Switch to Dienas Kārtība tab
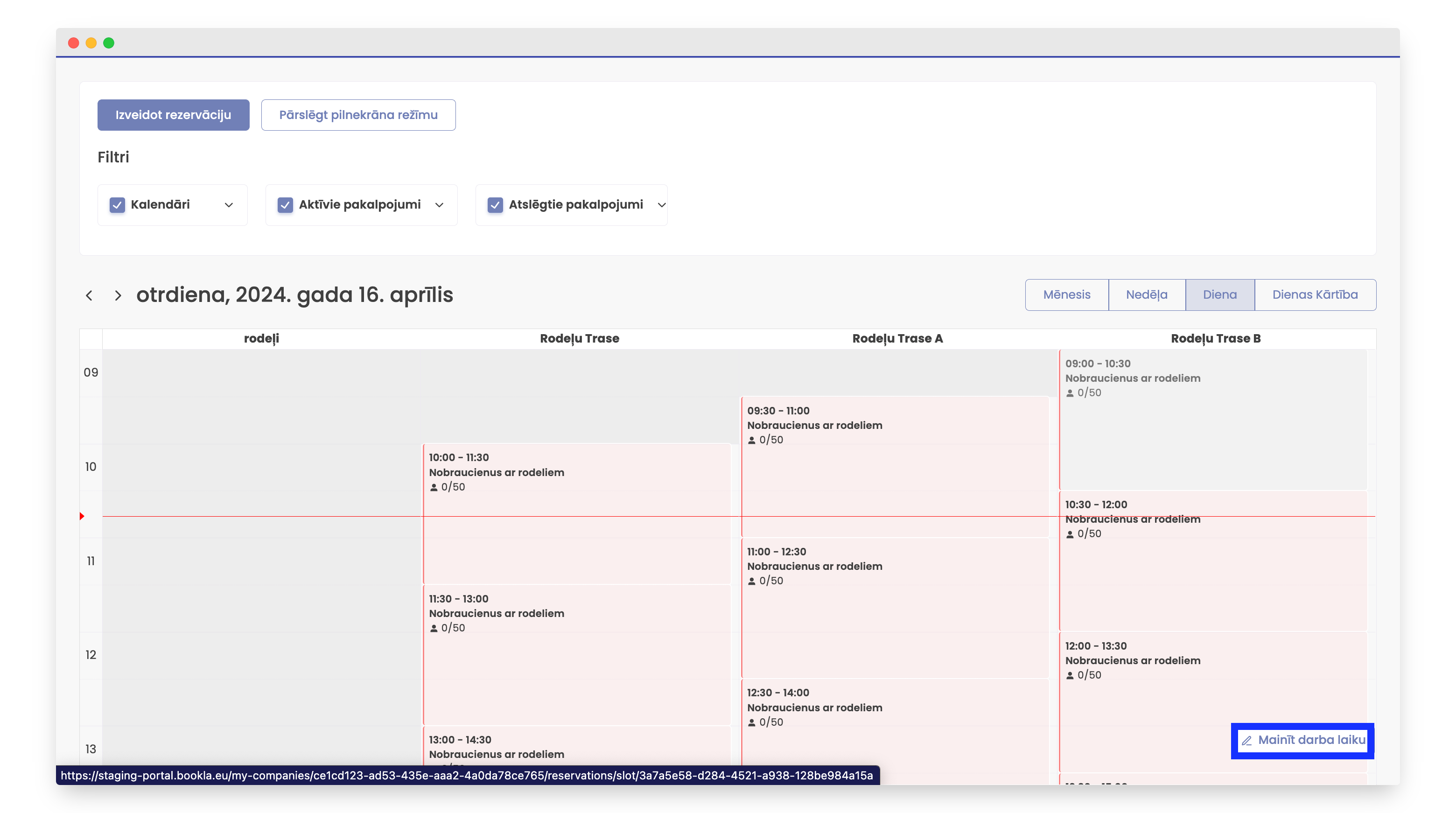This screenshot has height=813, width=1456. pos(1315,294)
